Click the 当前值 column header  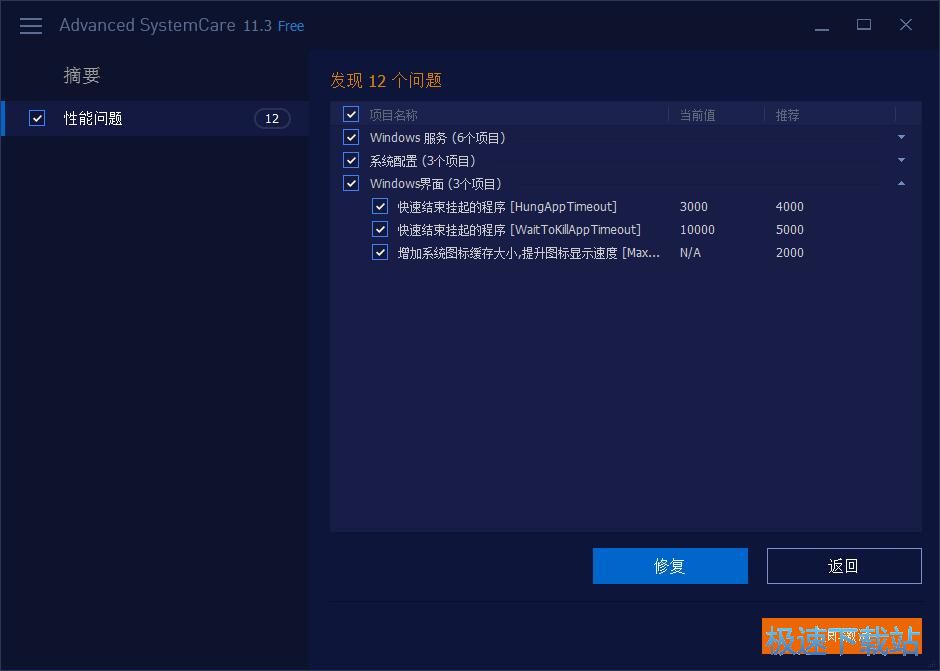(697, 115)
